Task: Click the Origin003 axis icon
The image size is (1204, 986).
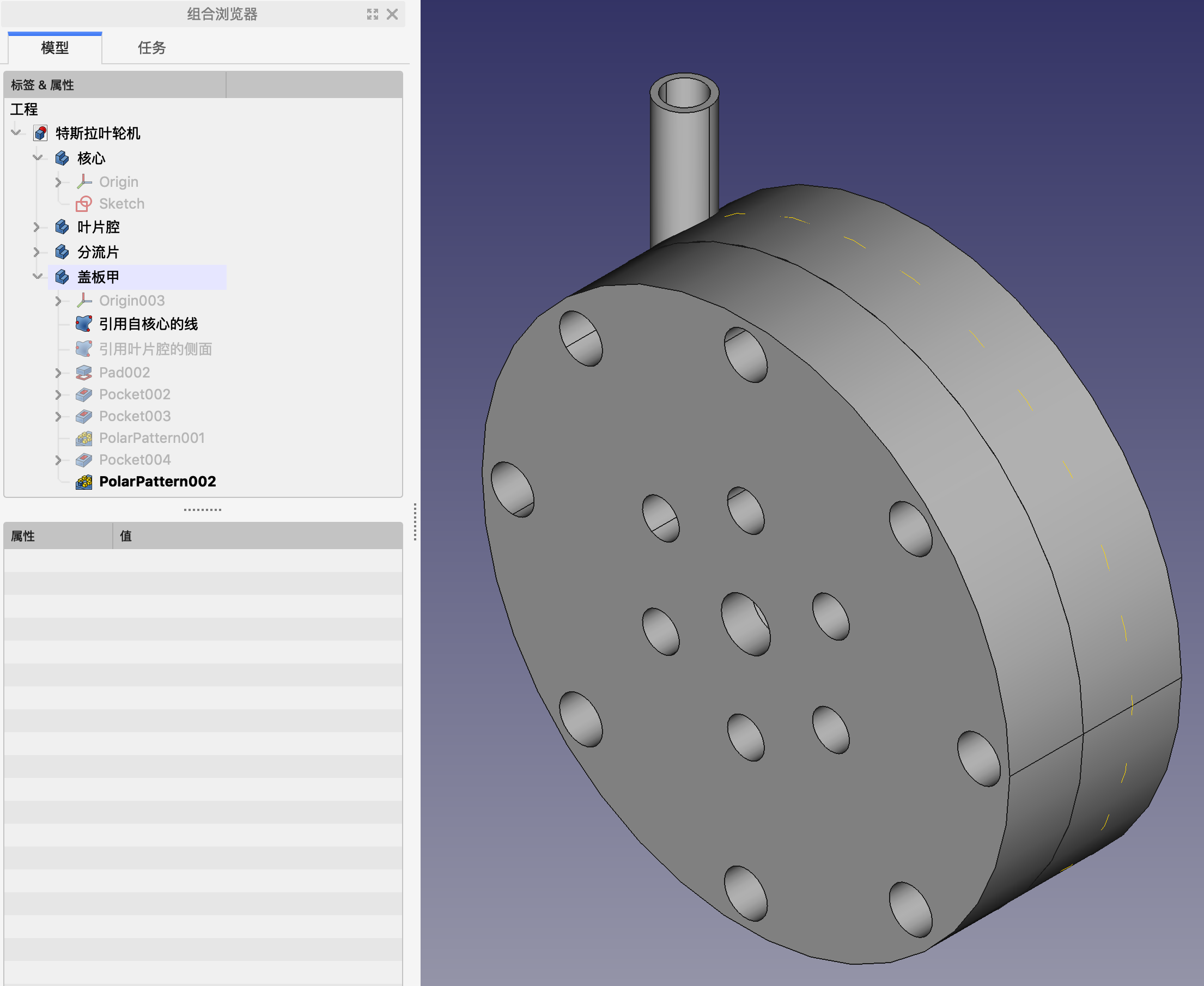Action: pos(84,301)
